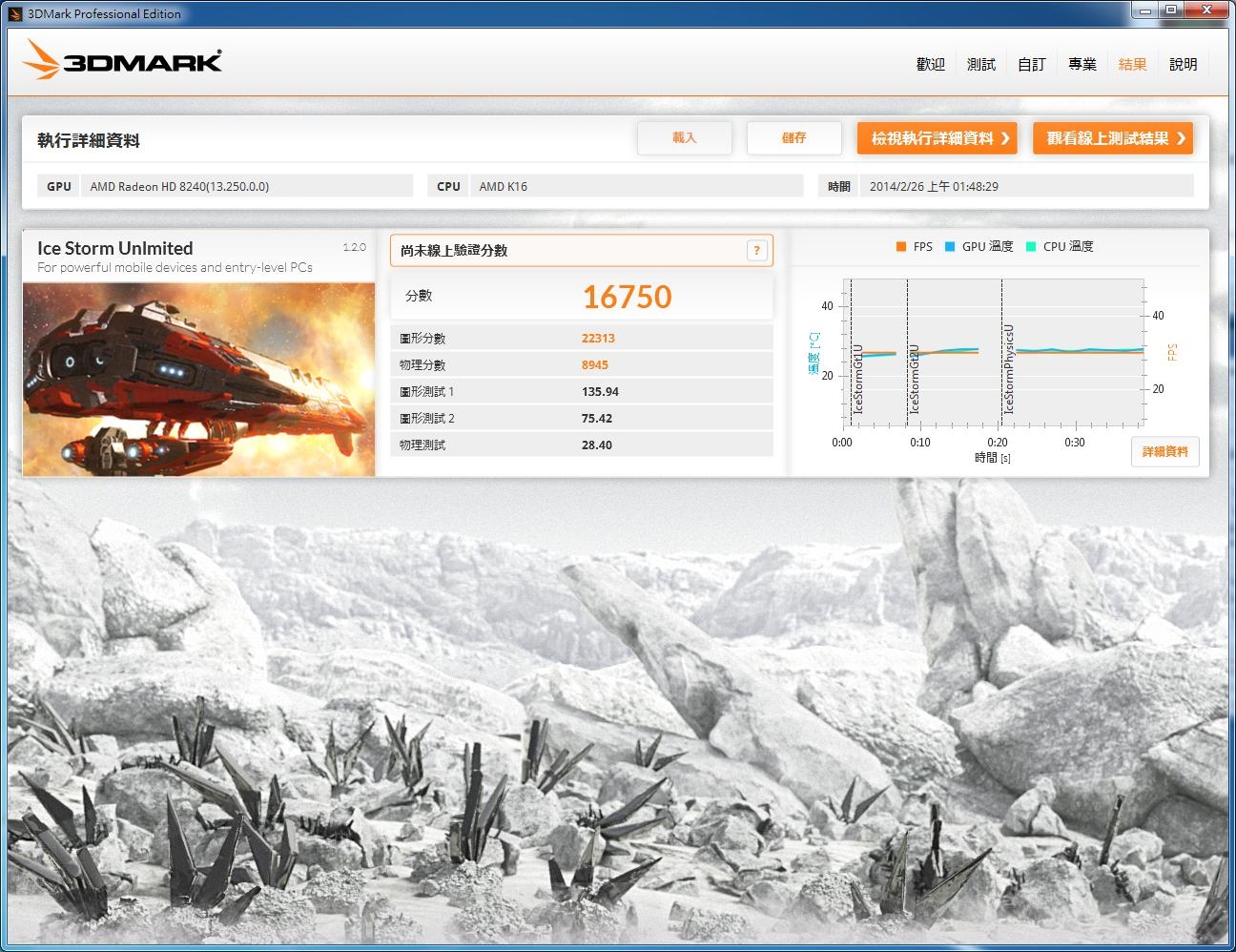Select the 圖形分數 22313 row
The height and width of the screenshot is (952, 1236).
pos(582,338)
